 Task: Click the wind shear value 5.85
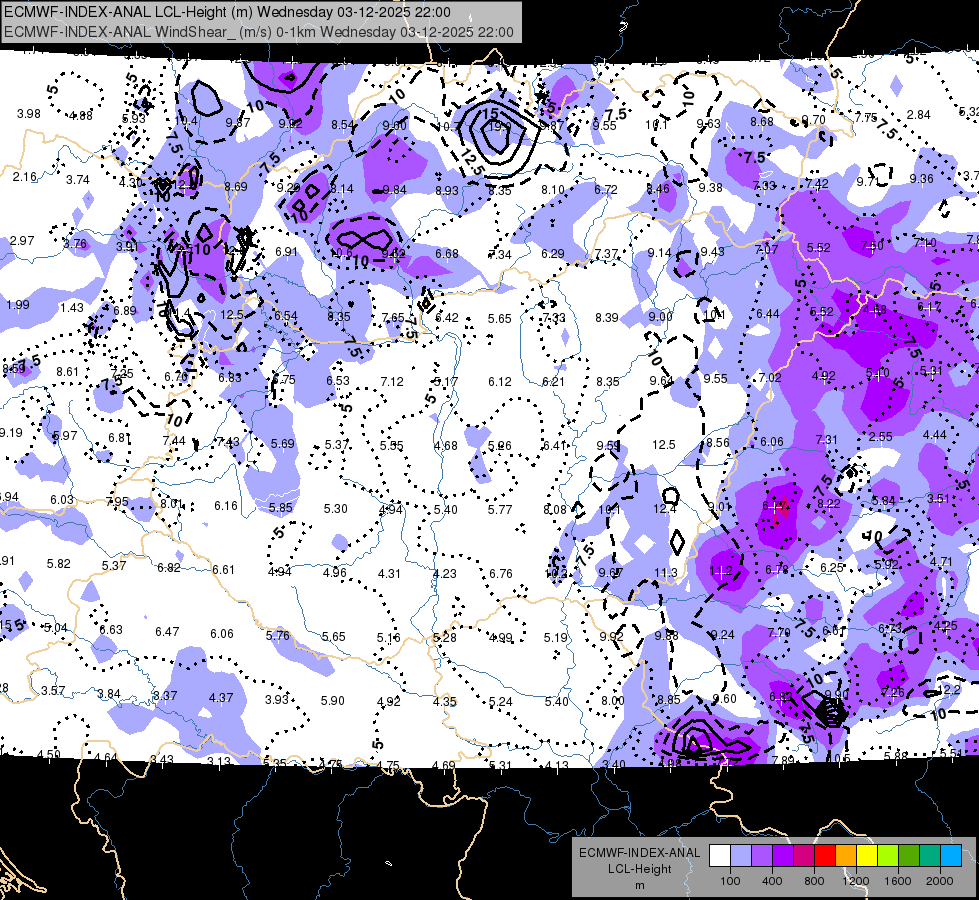click(x=281, y=508)
